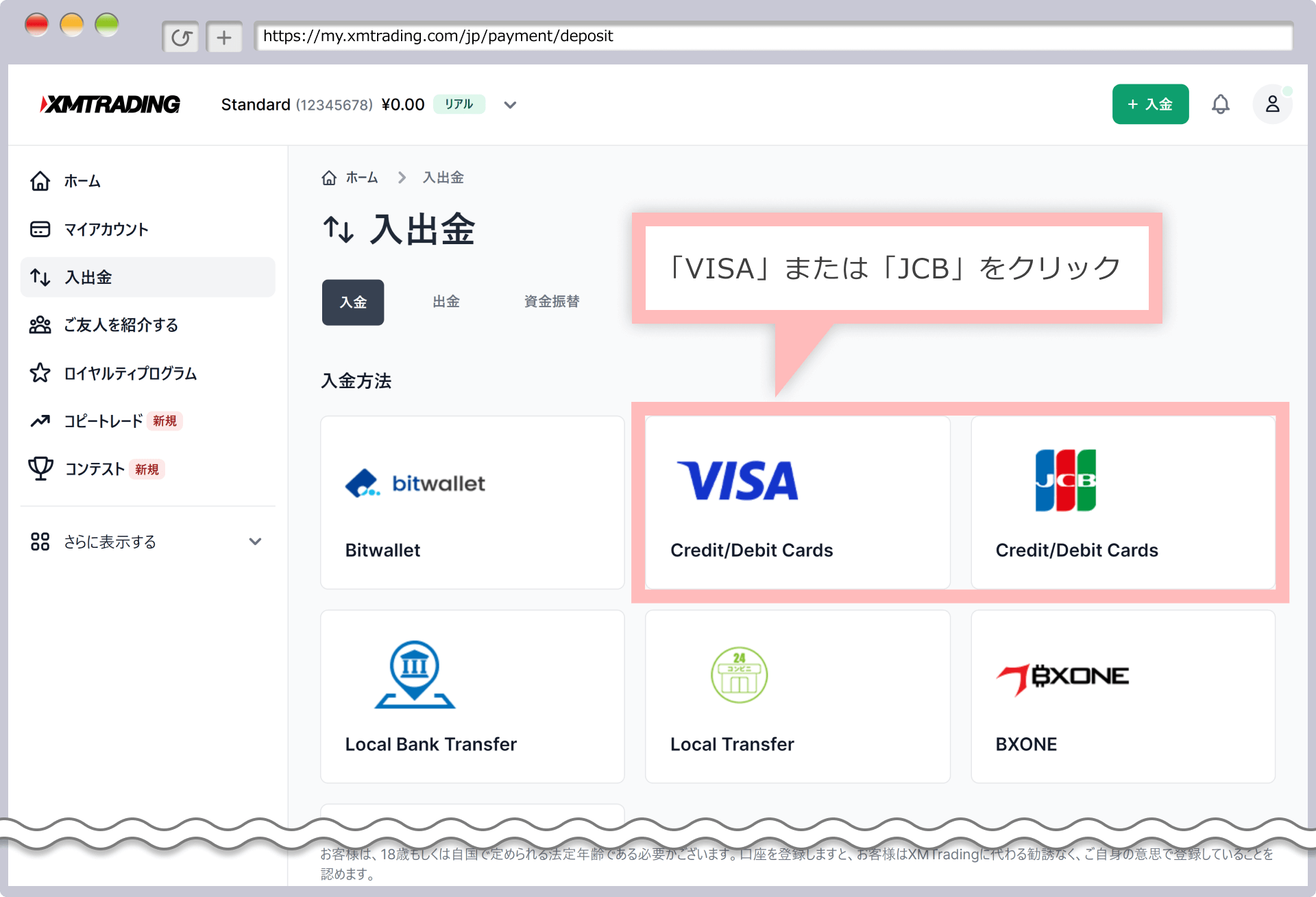The image size is (1316, 897).
Task: Open ロイヤルティプログラム in the sidebar
Action: (x=130, y=373)
